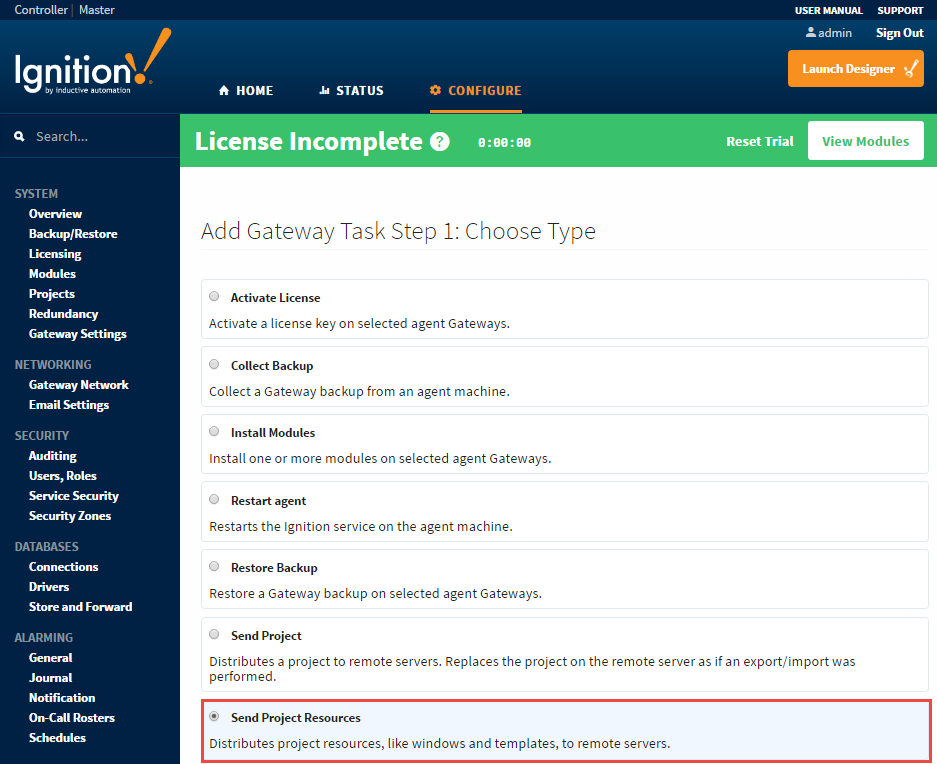Select the Restore Backup radio button
937x764 pixels.
[x=214, y=567]
